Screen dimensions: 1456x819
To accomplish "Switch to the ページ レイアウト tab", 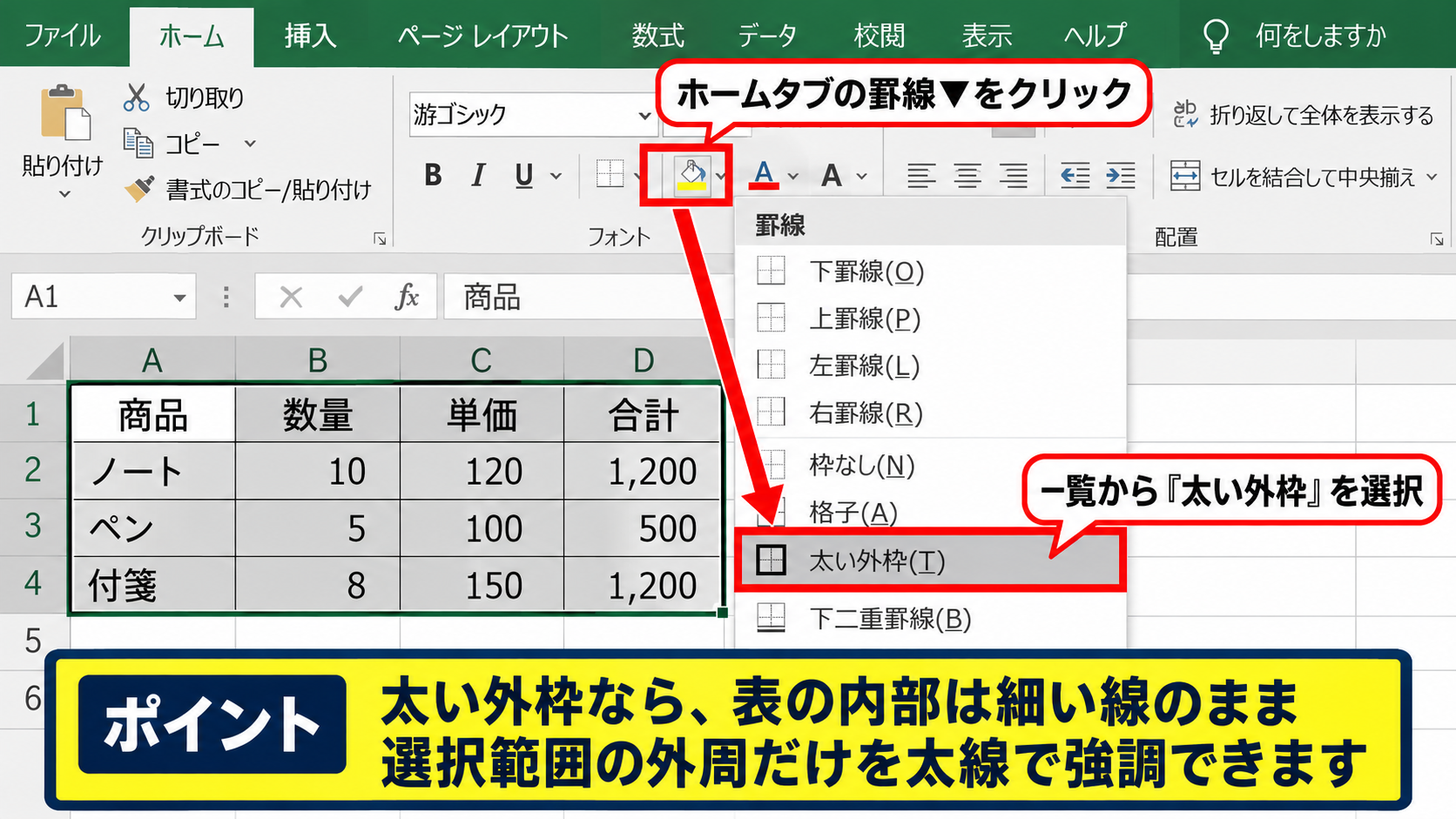I will click(482, 36).
